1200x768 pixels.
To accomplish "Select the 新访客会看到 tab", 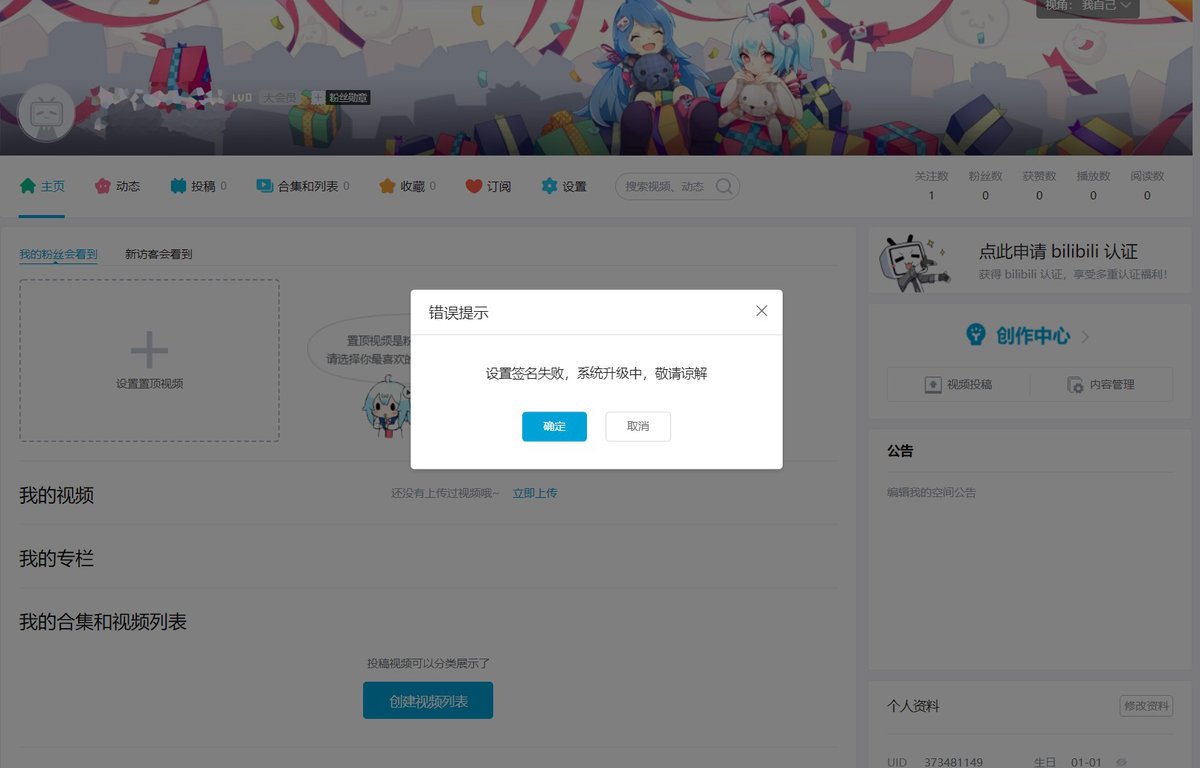I will point(158,254).
